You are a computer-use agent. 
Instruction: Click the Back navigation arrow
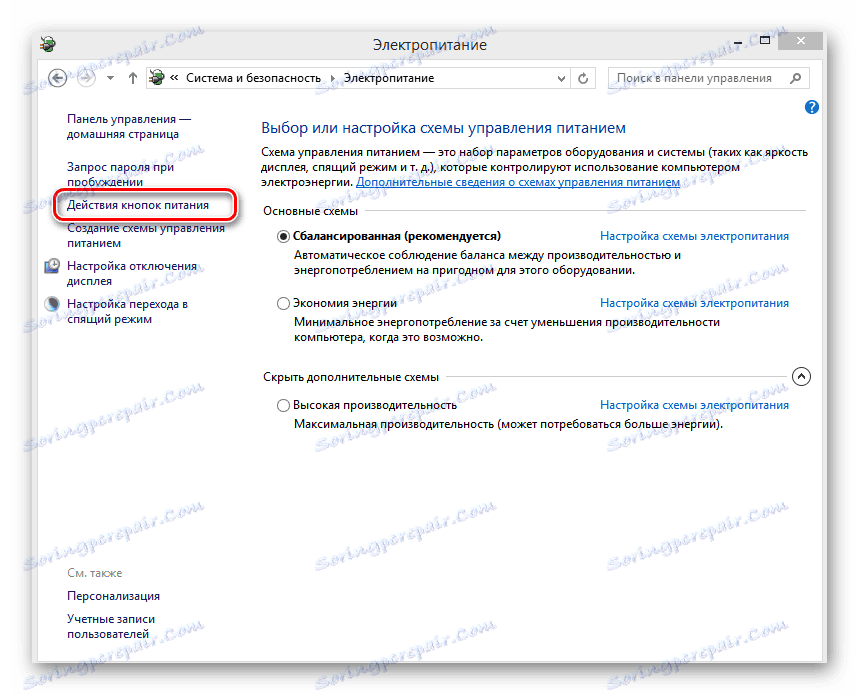(x=58, y=78)
